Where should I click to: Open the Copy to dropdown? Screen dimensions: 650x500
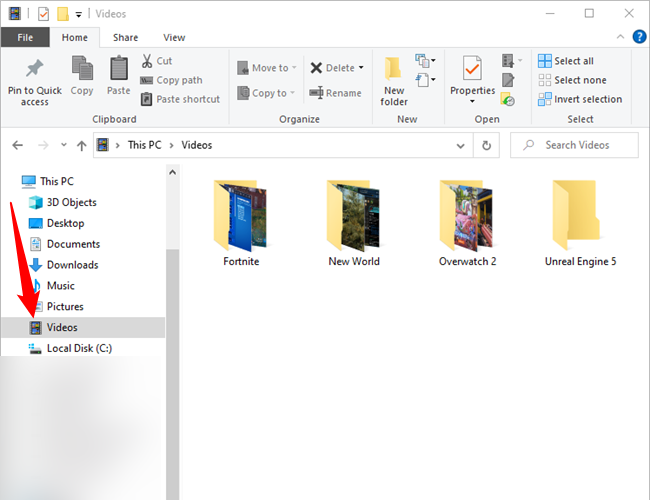coord(266,93)
